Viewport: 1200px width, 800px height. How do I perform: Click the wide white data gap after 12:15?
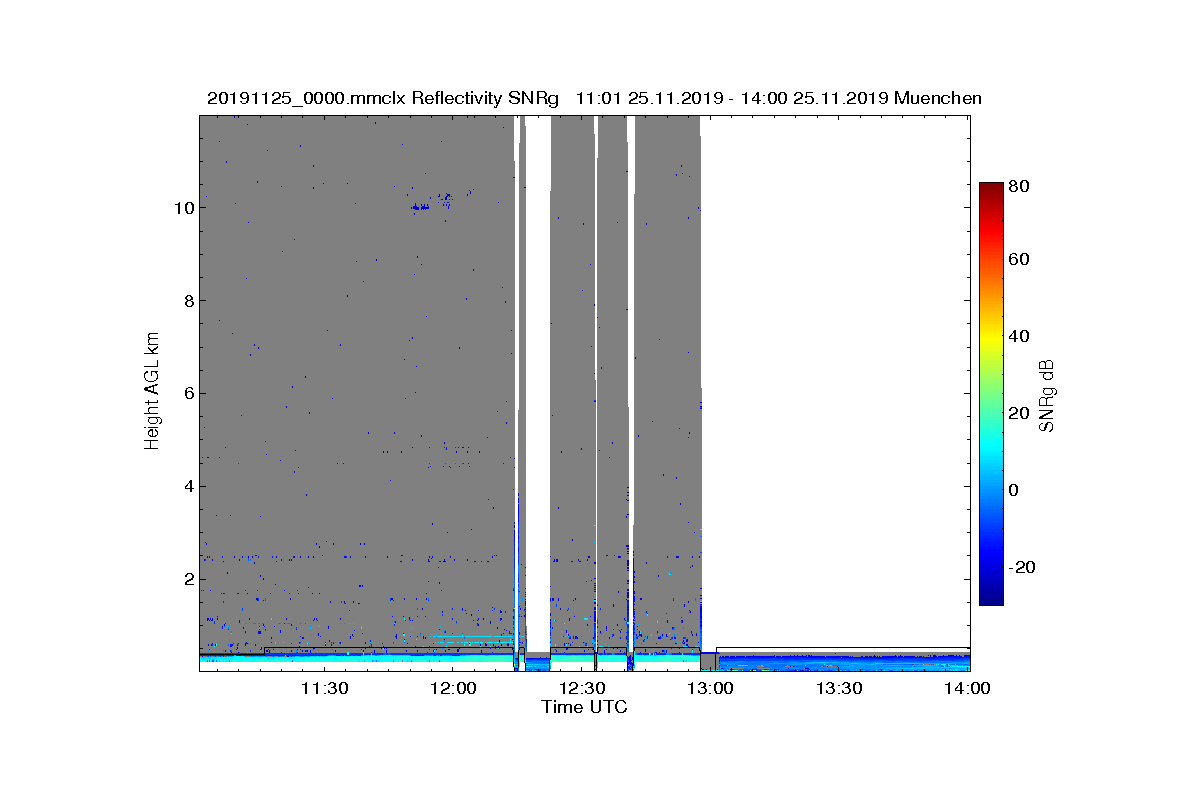tap(538, 384)
